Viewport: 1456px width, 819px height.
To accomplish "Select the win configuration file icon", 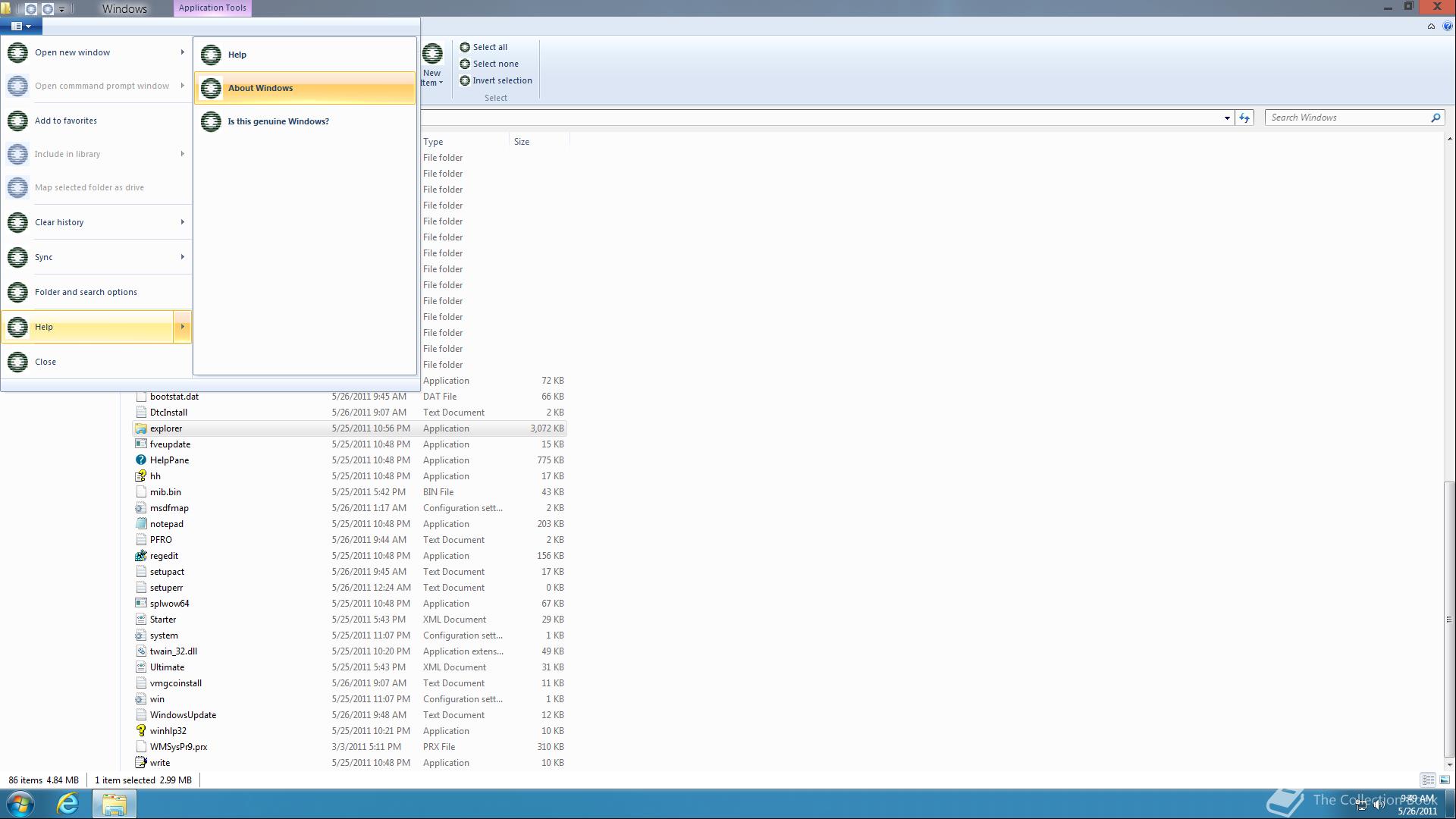I will (141, 699).
